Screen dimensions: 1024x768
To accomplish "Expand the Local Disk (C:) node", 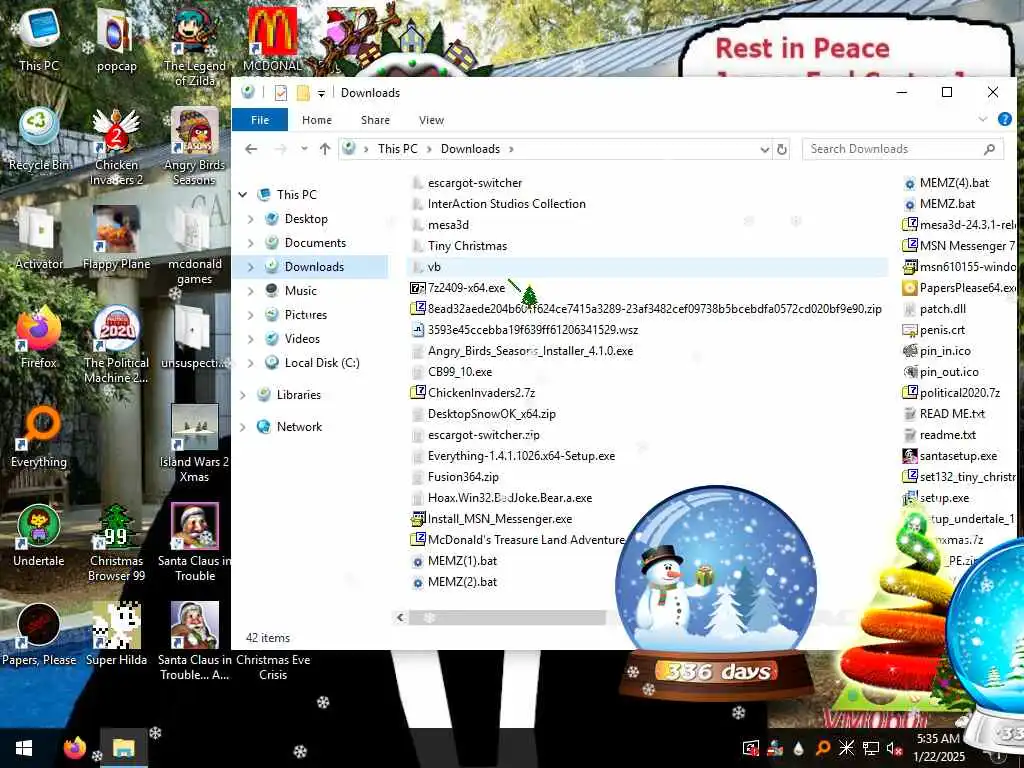I will (251, 362).
